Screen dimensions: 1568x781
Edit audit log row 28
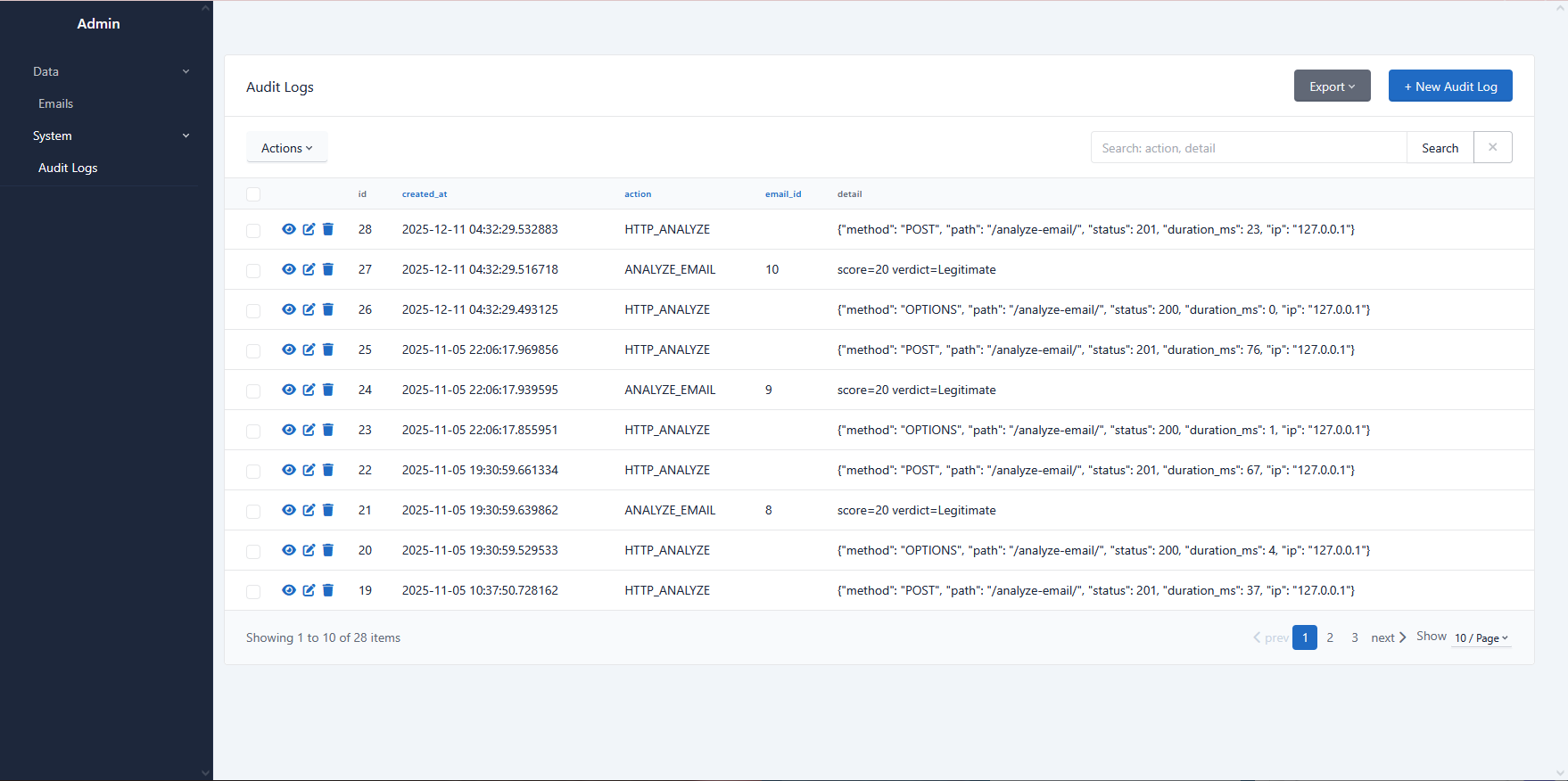(x=309, y=229)
